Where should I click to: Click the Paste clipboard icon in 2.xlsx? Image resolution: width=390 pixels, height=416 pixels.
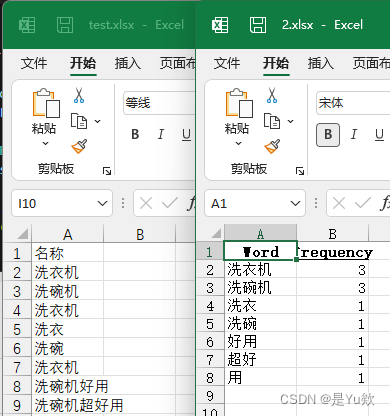coord(239,103)
